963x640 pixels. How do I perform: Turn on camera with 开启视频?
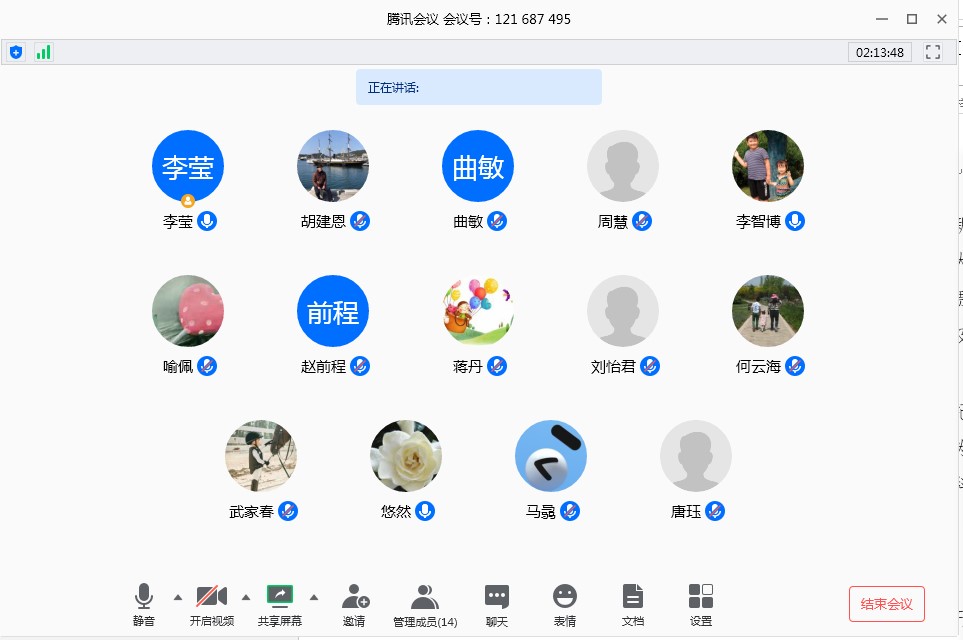click(212, 604)
